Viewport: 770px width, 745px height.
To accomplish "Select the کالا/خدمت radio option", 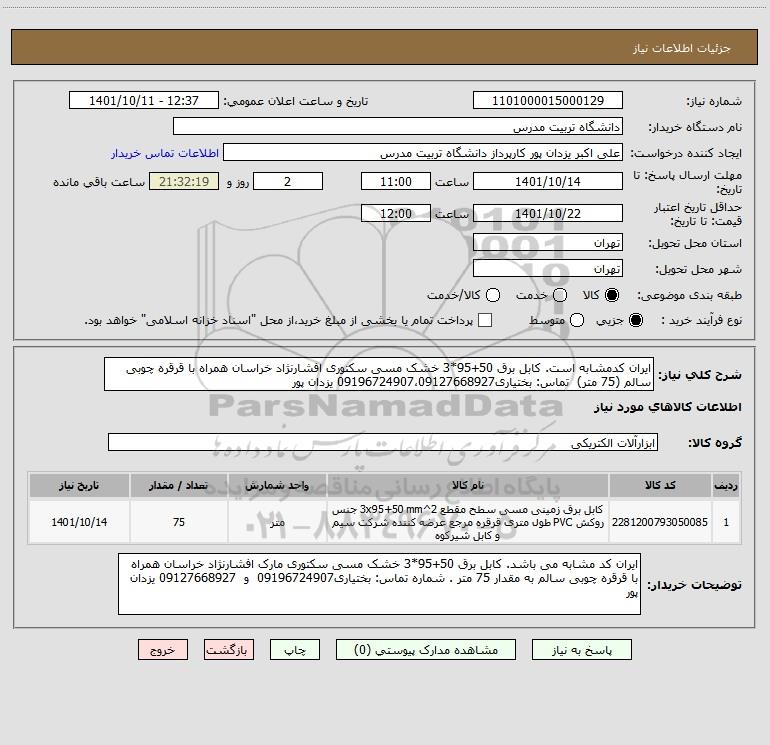I will 493,295.
